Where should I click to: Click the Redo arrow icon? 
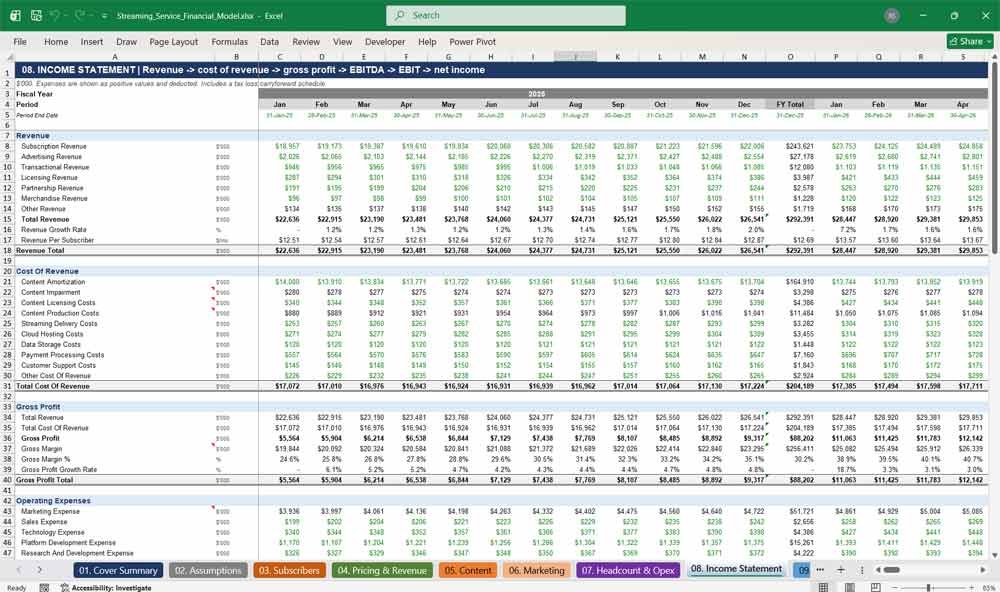(x=81, y=15)
